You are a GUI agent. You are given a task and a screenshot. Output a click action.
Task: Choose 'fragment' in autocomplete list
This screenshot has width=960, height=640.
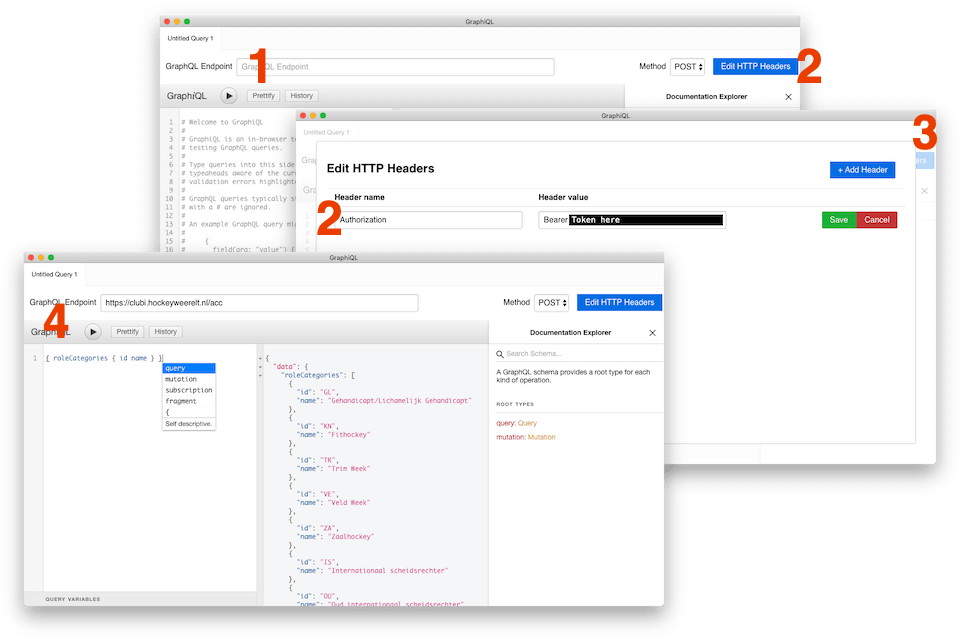point(189,401)
